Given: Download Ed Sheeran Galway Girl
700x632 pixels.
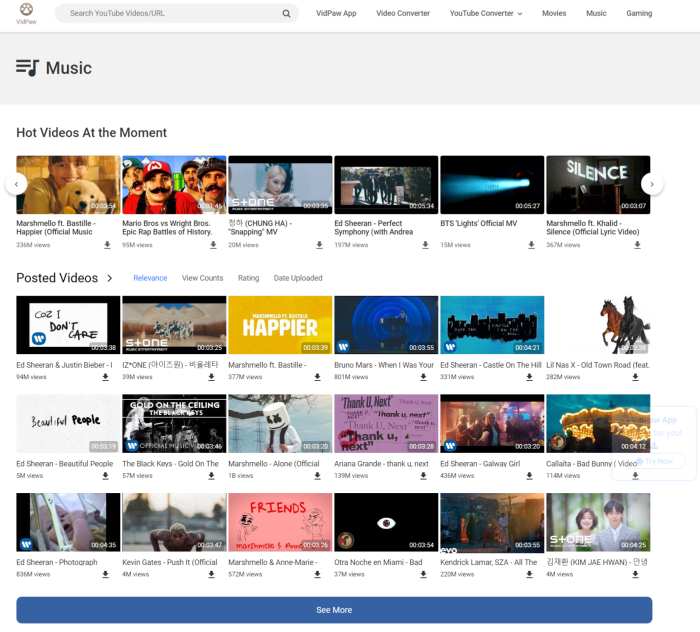Looking at the screenshot, I should click(x=529, y=476).
